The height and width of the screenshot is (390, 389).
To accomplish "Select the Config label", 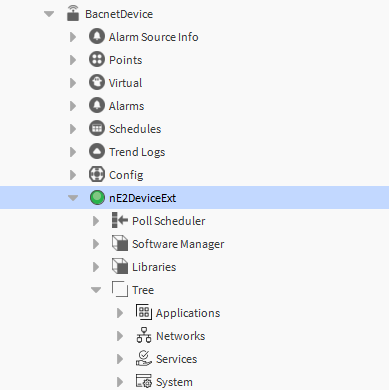I will pyautogui.click(x=126, y=175).
